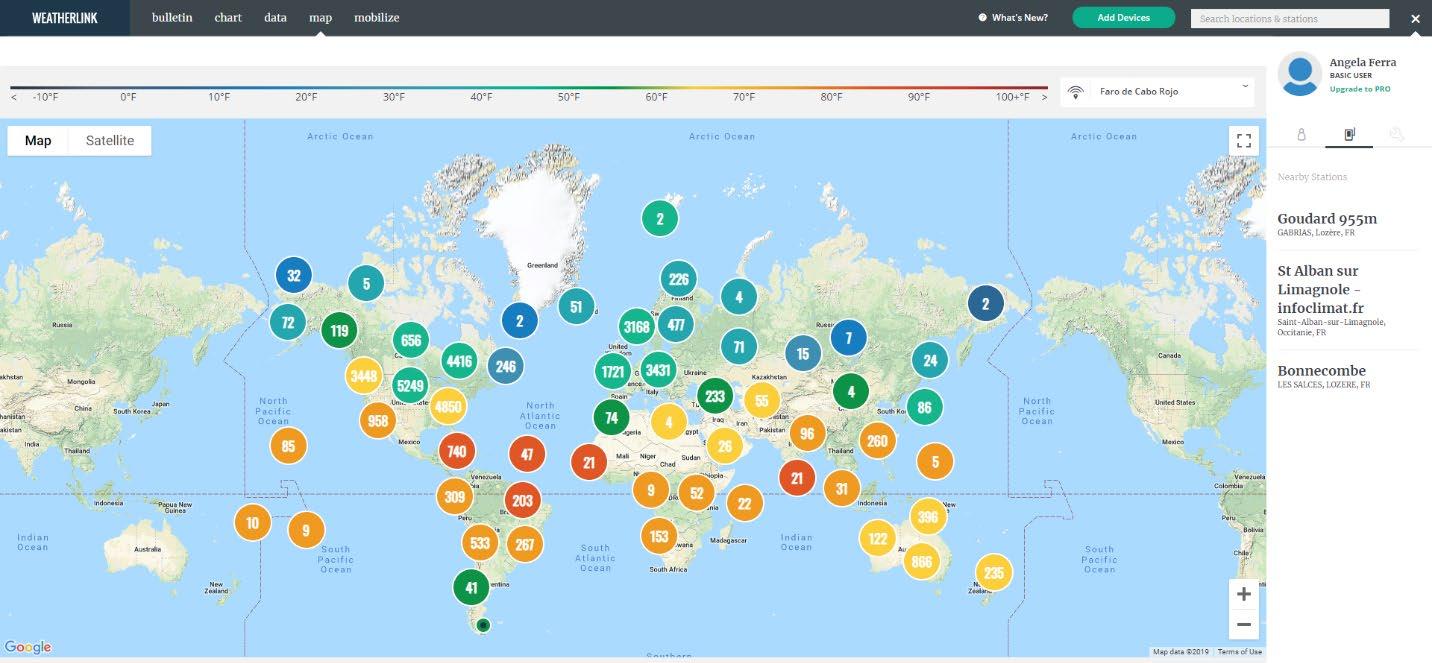Click the 203 station cluster marker
The image size is (1432, 663).
click(522, 500)
